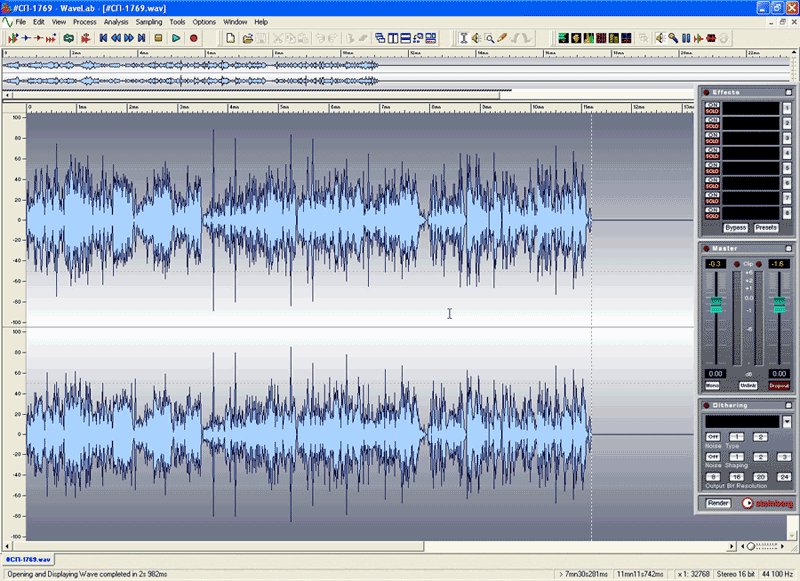Select the magnifier zoom tool
This screenshot has height=581, width=800.
pyautogui.click(x=491, y=38)
